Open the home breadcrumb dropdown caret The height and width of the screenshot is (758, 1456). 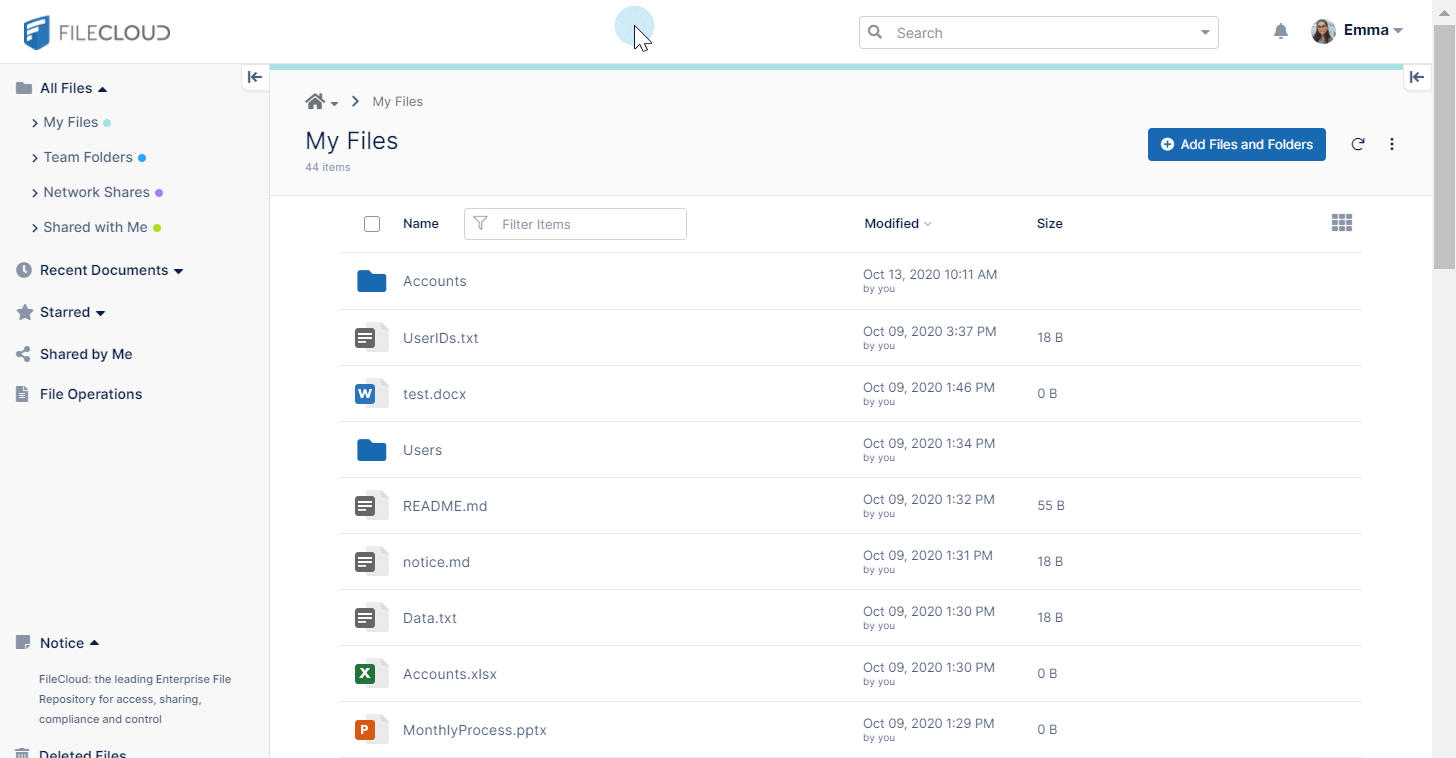point(334,104)
